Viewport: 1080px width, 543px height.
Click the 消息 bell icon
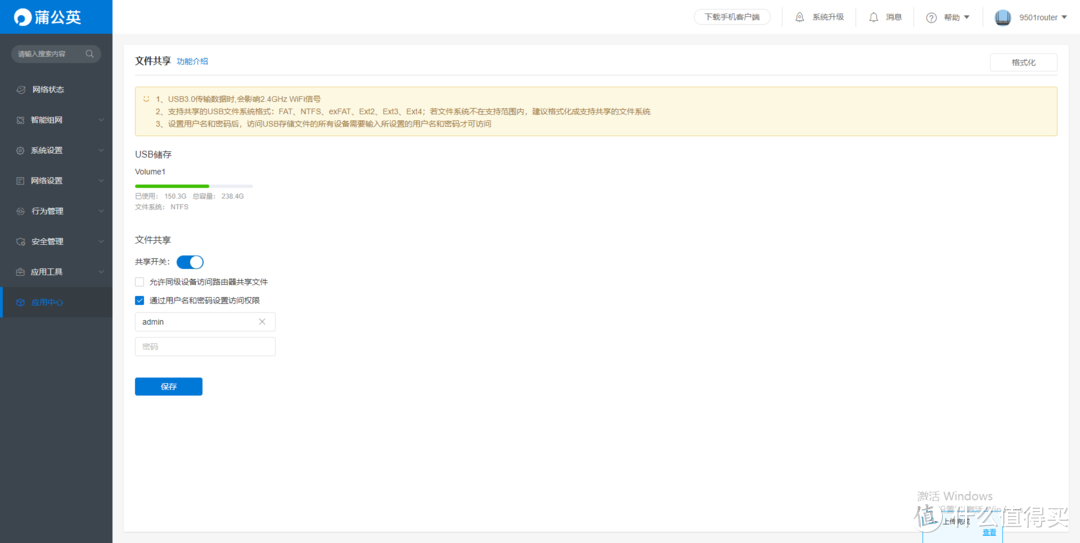[873, 17]
